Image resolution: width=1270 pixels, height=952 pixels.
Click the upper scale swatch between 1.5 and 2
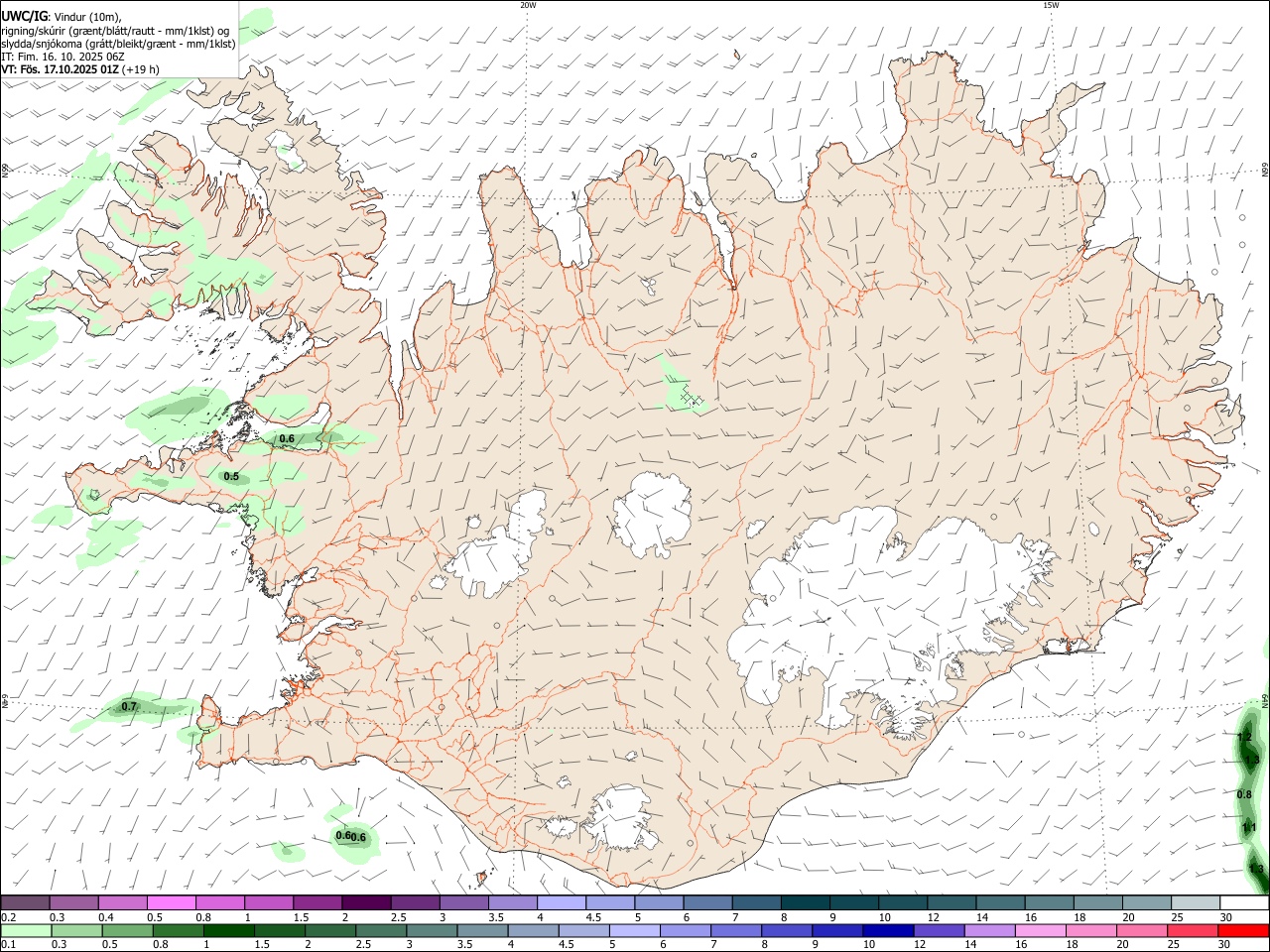click(x=317, y=903)
